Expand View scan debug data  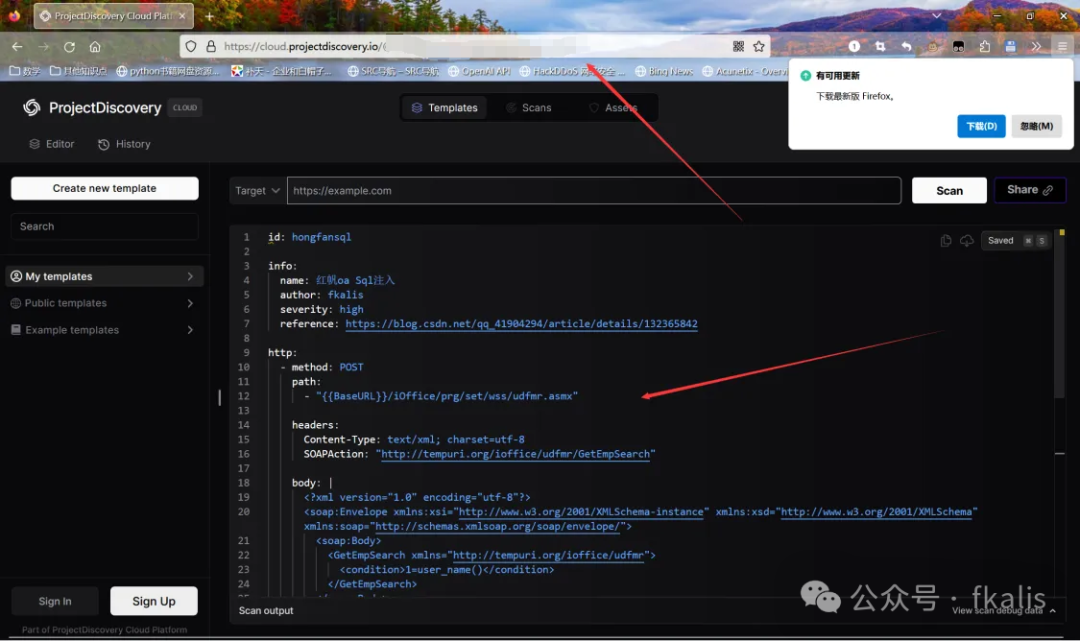1004,611
